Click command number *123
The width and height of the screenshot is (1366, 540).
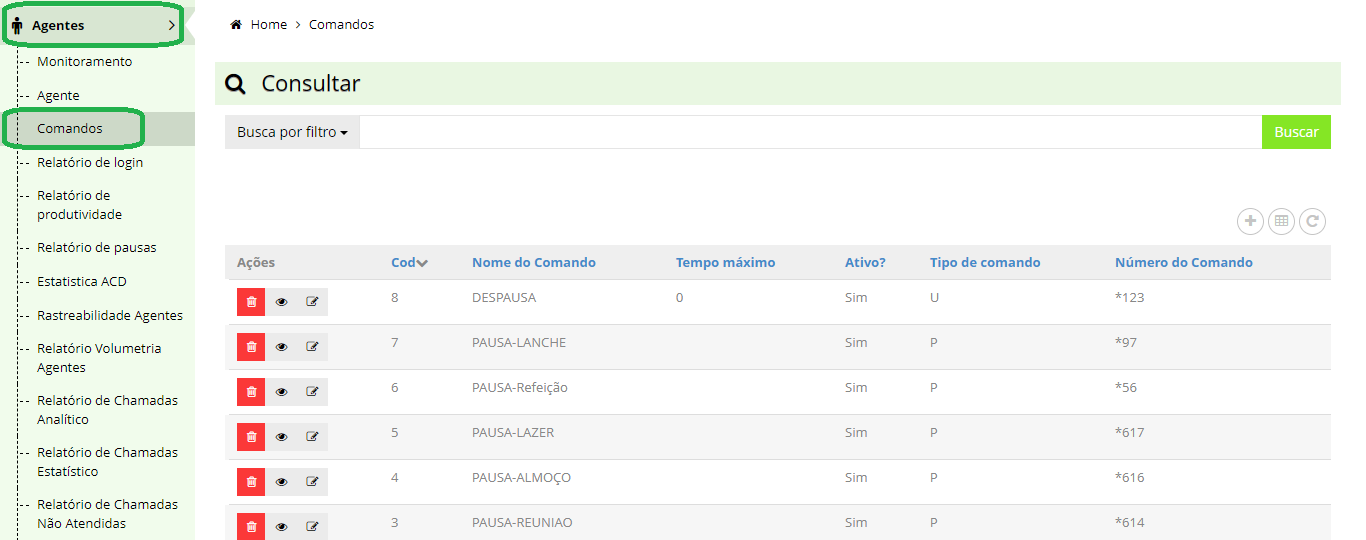point(1131,297)
